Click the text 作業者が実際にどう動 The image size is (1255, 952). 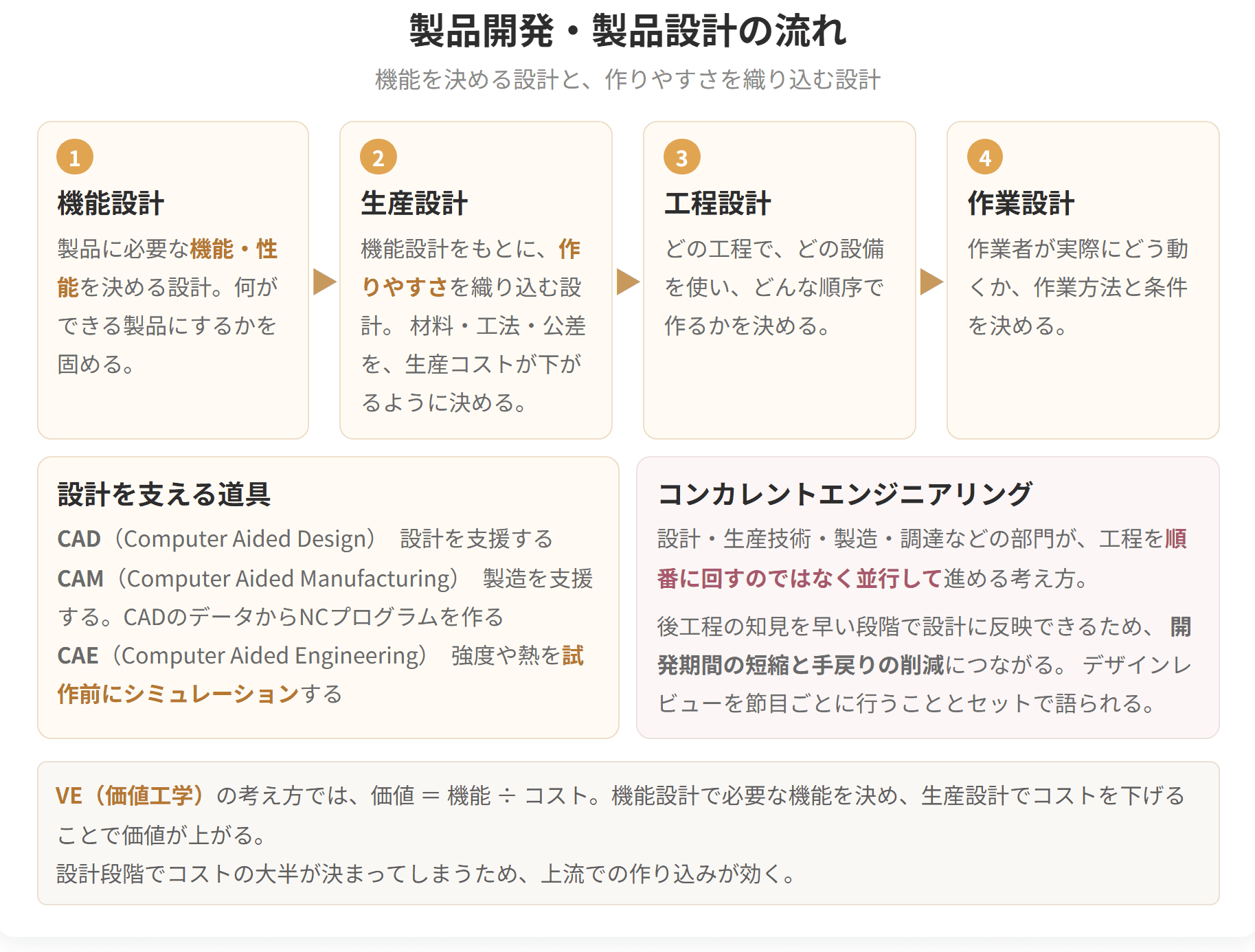click(1078, 249)
